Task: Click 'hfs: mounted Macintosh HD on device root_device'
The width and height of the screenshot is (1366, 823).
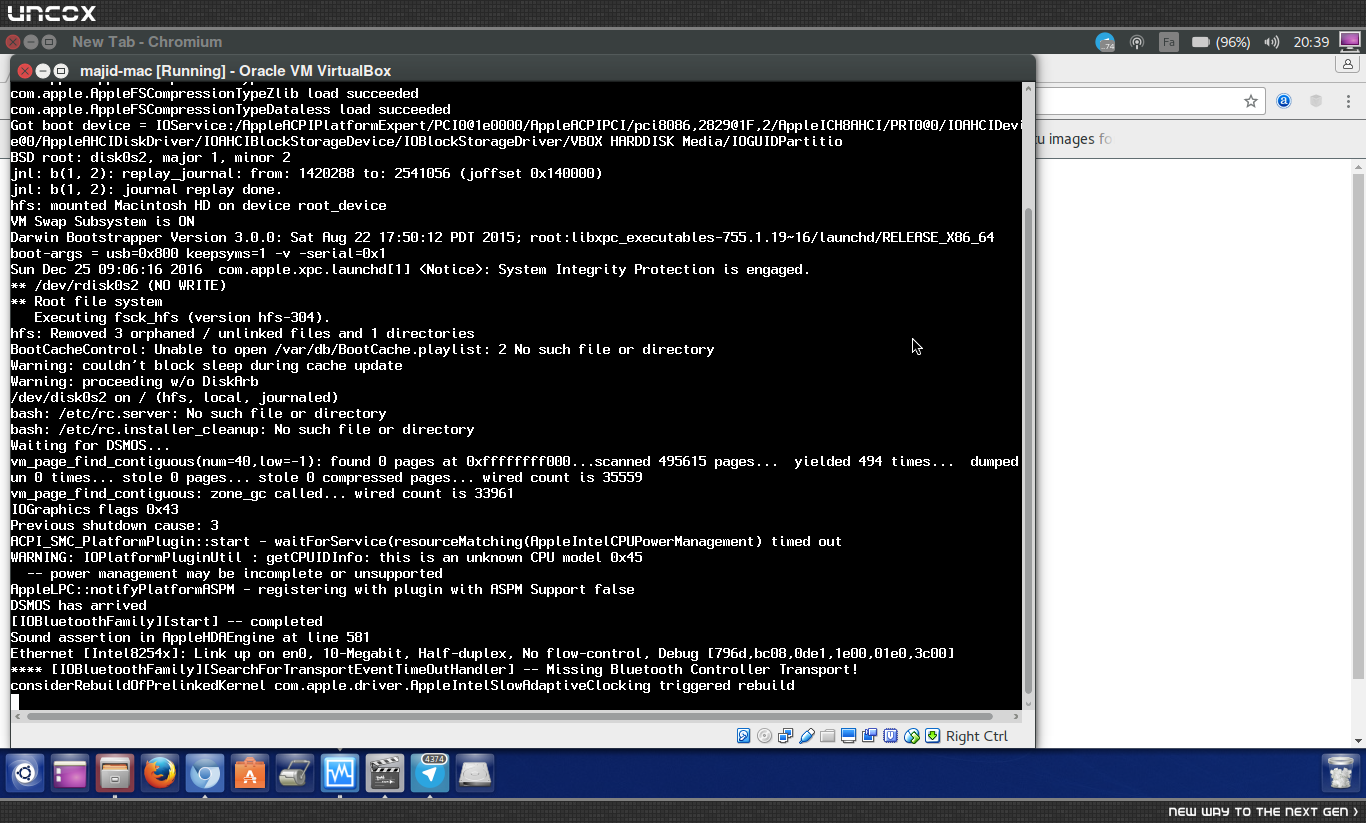Action: coord(198,205)
